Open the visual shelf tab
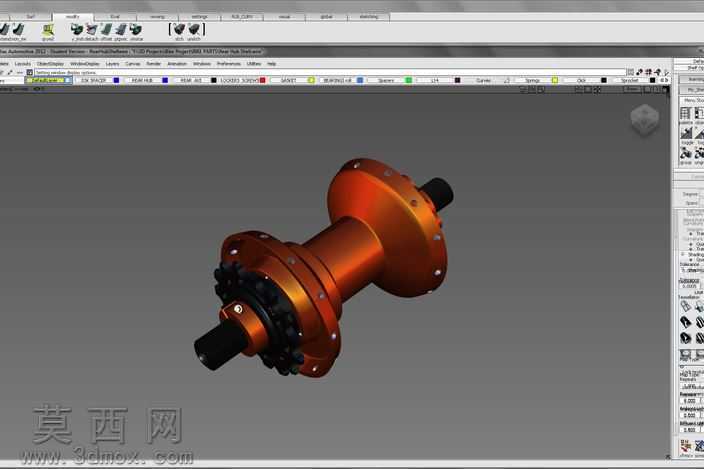Screen dimensions: 704x469 [284, 17]
